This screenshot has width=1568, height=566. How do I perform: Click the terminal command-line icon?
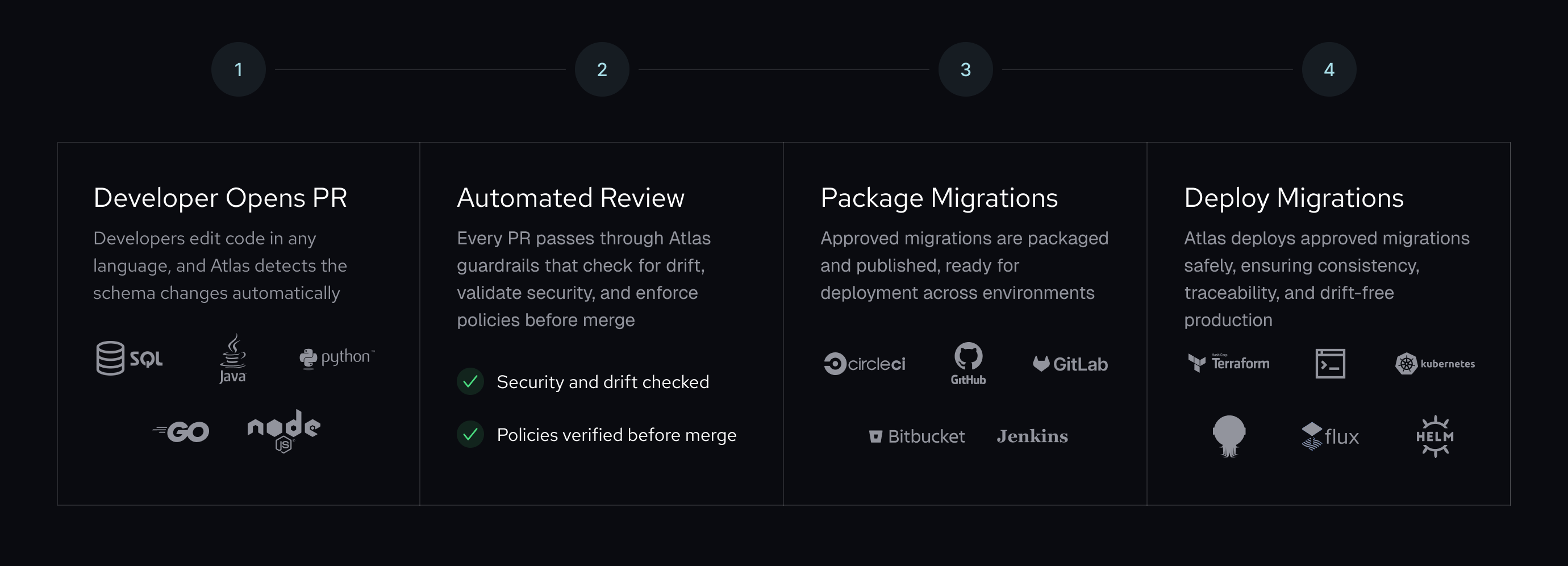[1330, 364]
